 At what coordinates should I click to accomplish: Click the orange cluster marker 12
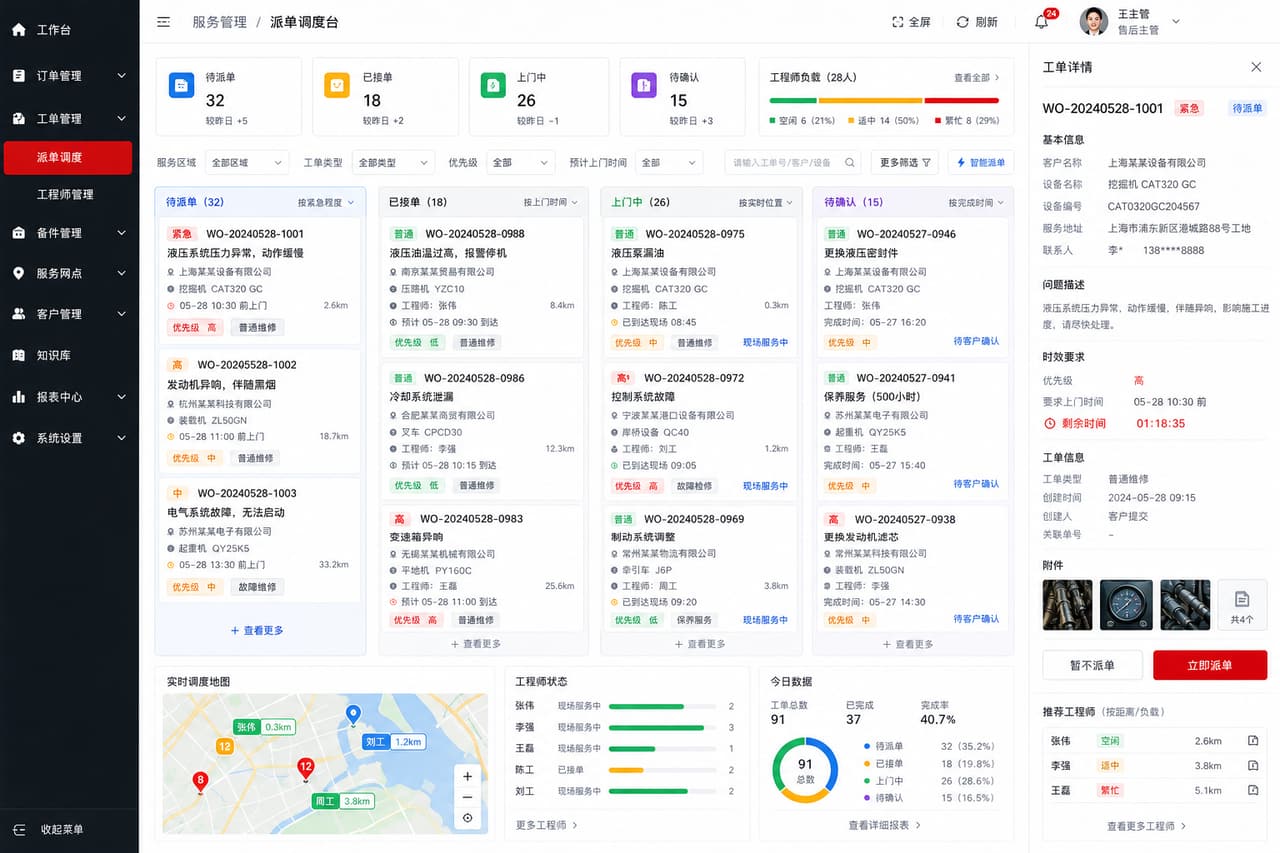(225, 746)
